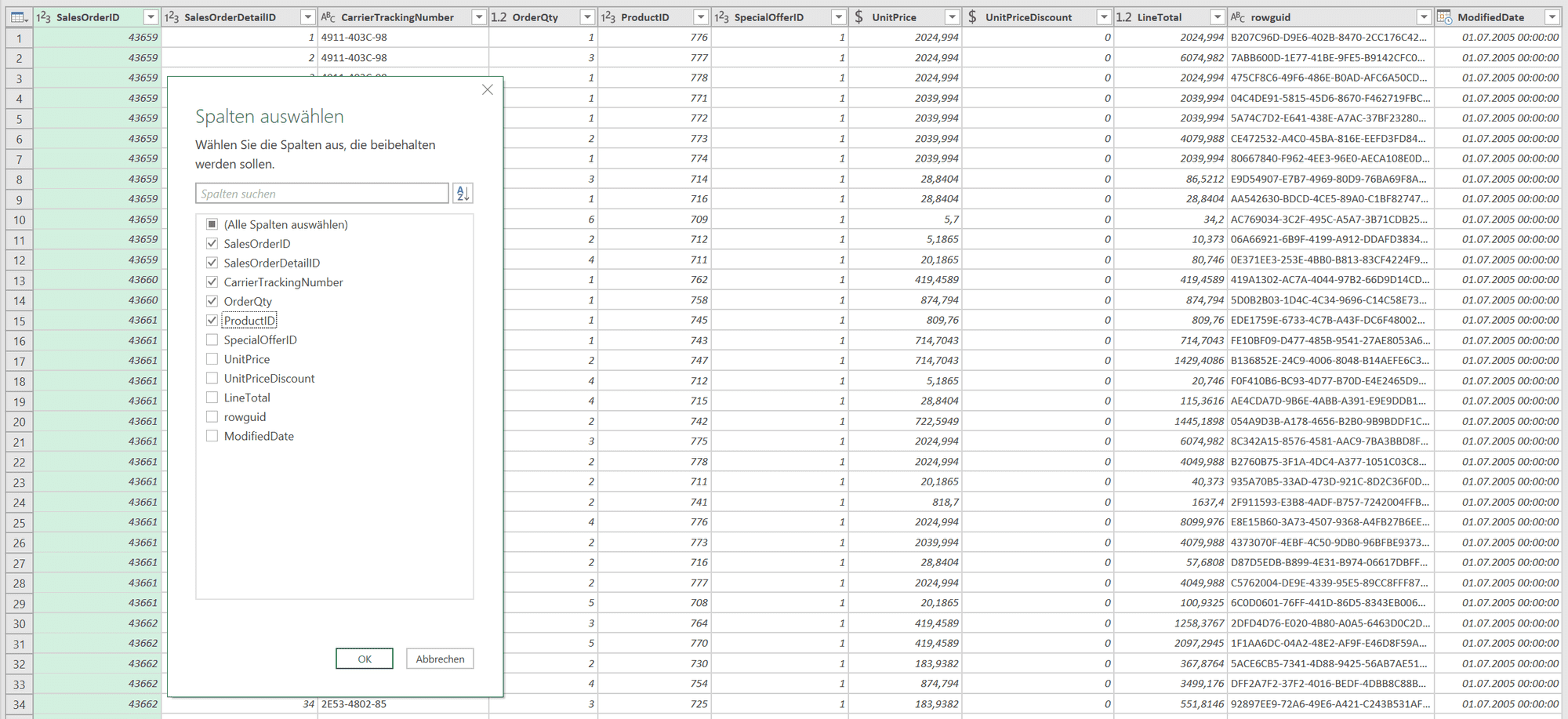Click the text type icon of rowguid column
The image size is (1568, 719).
1237,17
